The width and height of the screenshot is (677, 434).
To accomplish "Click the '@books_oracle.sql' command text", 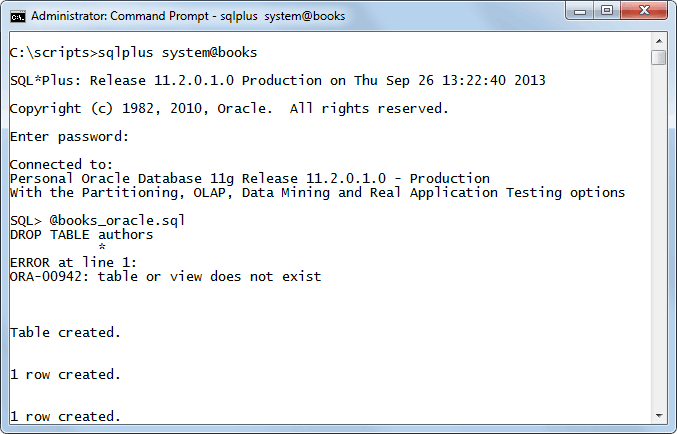I will pyautogui.click(x=117, y=220).
